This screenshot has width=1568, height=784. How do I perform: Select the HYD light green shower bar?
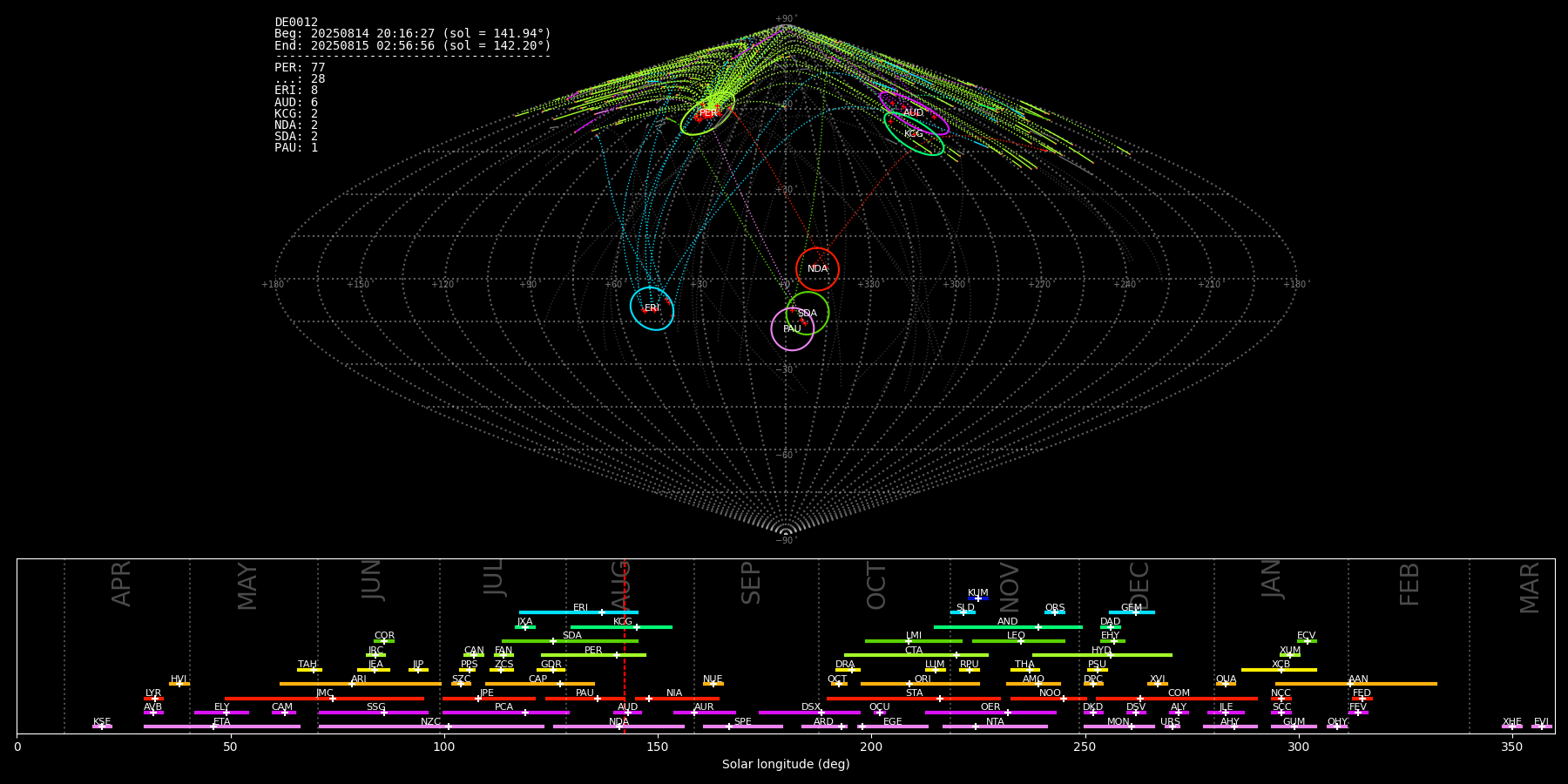1102,655
